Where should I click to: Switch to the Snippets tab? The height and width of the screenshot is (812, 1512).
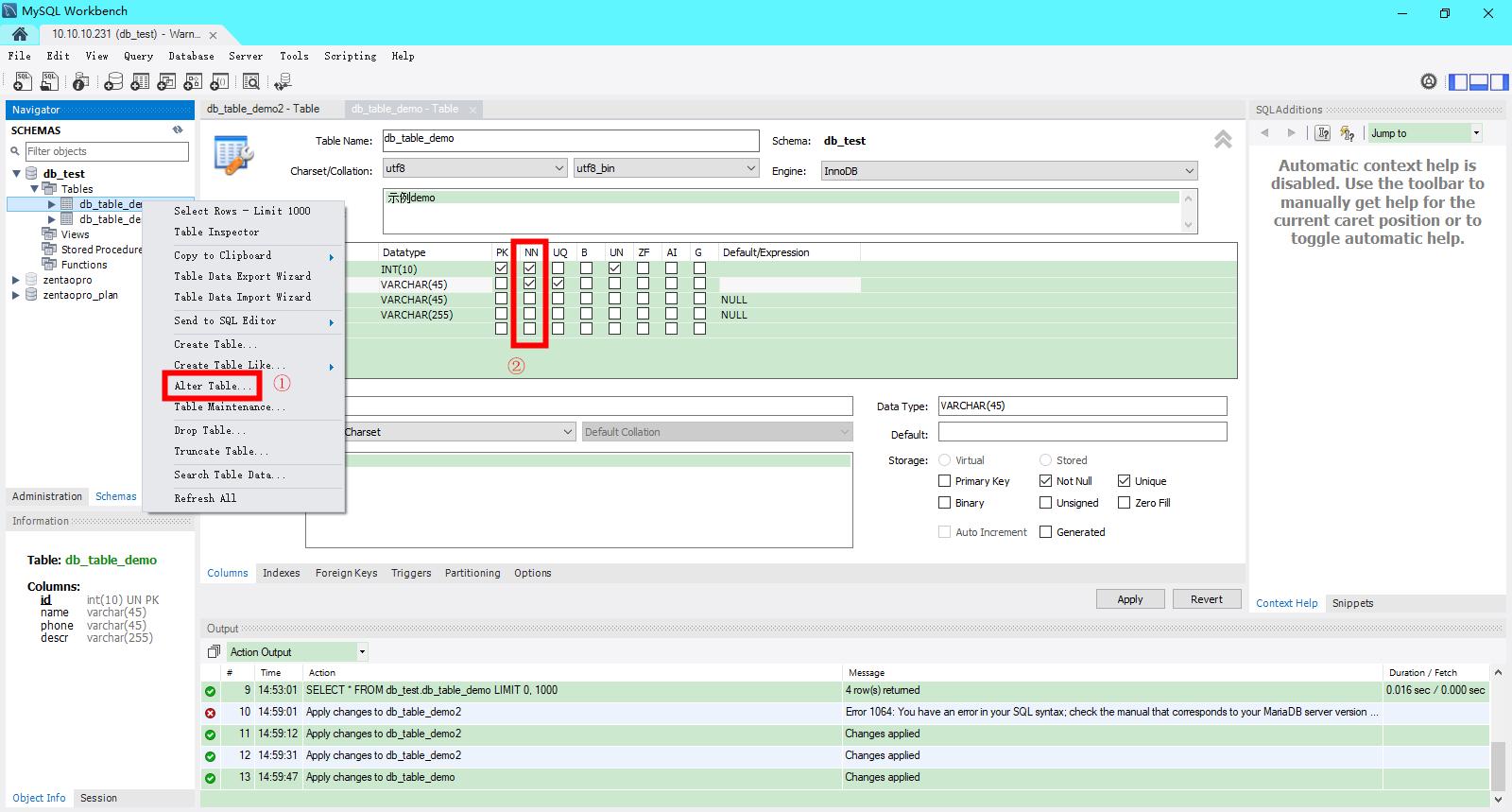(x=1352, y=603)
